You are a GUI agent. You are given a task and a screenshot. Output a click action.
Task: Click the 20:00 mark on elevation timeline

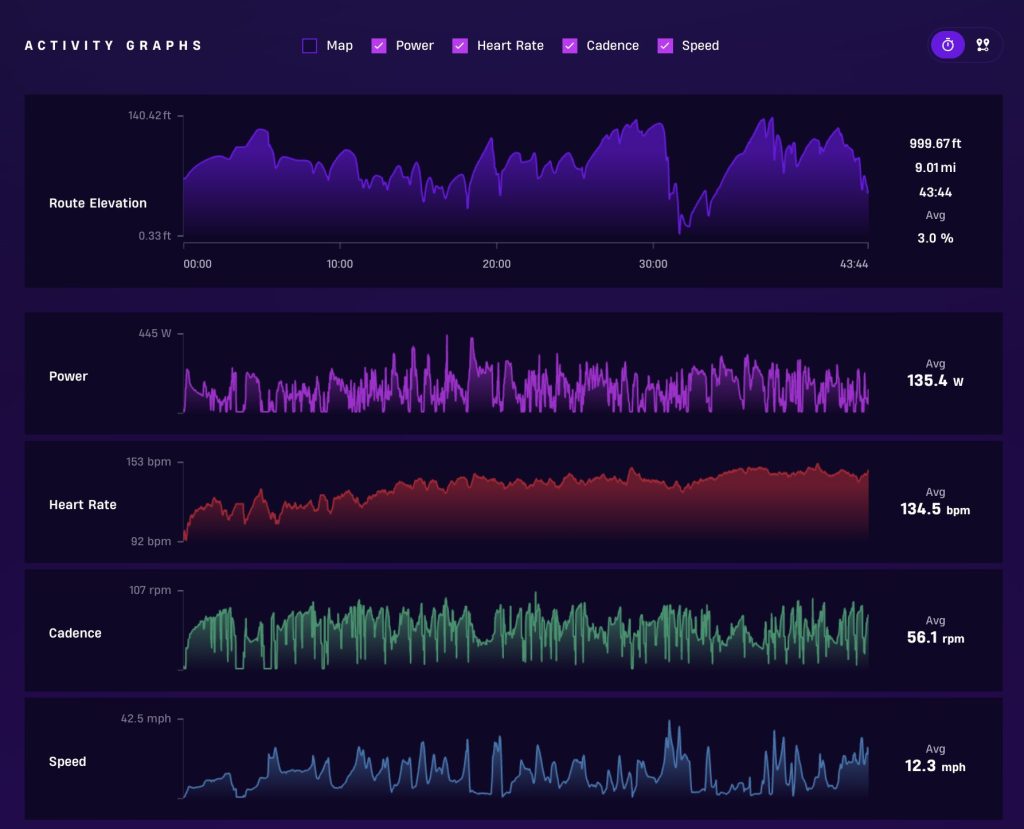(496, 264)
